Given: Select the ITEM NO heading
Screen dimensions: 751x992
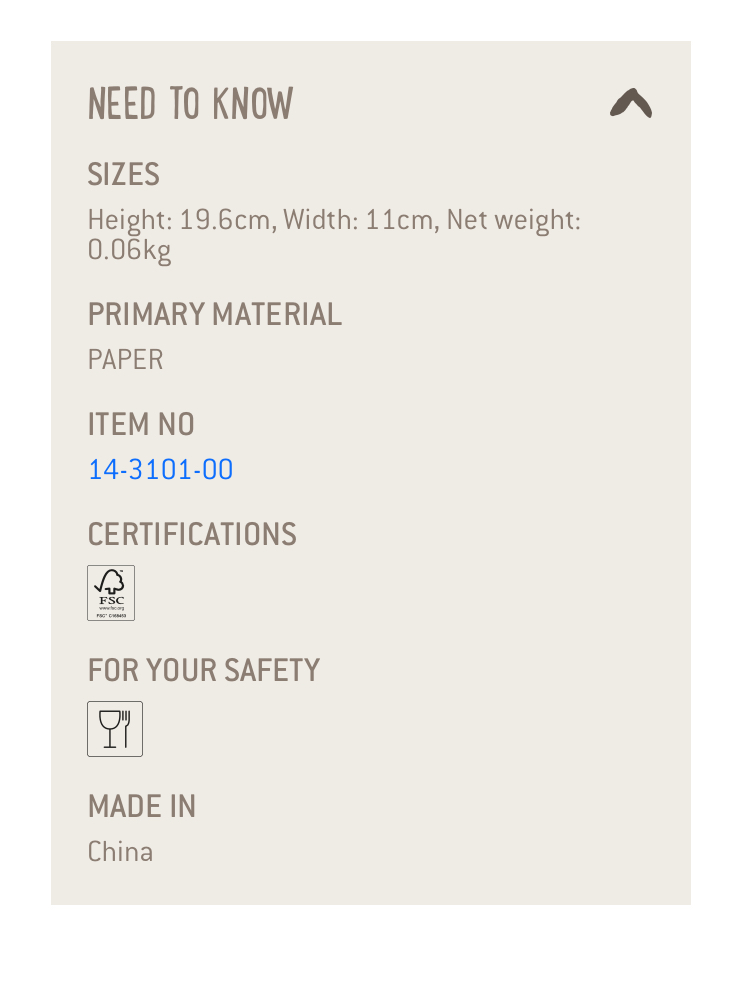Looking at the screenshot, I should pos(141,424).
